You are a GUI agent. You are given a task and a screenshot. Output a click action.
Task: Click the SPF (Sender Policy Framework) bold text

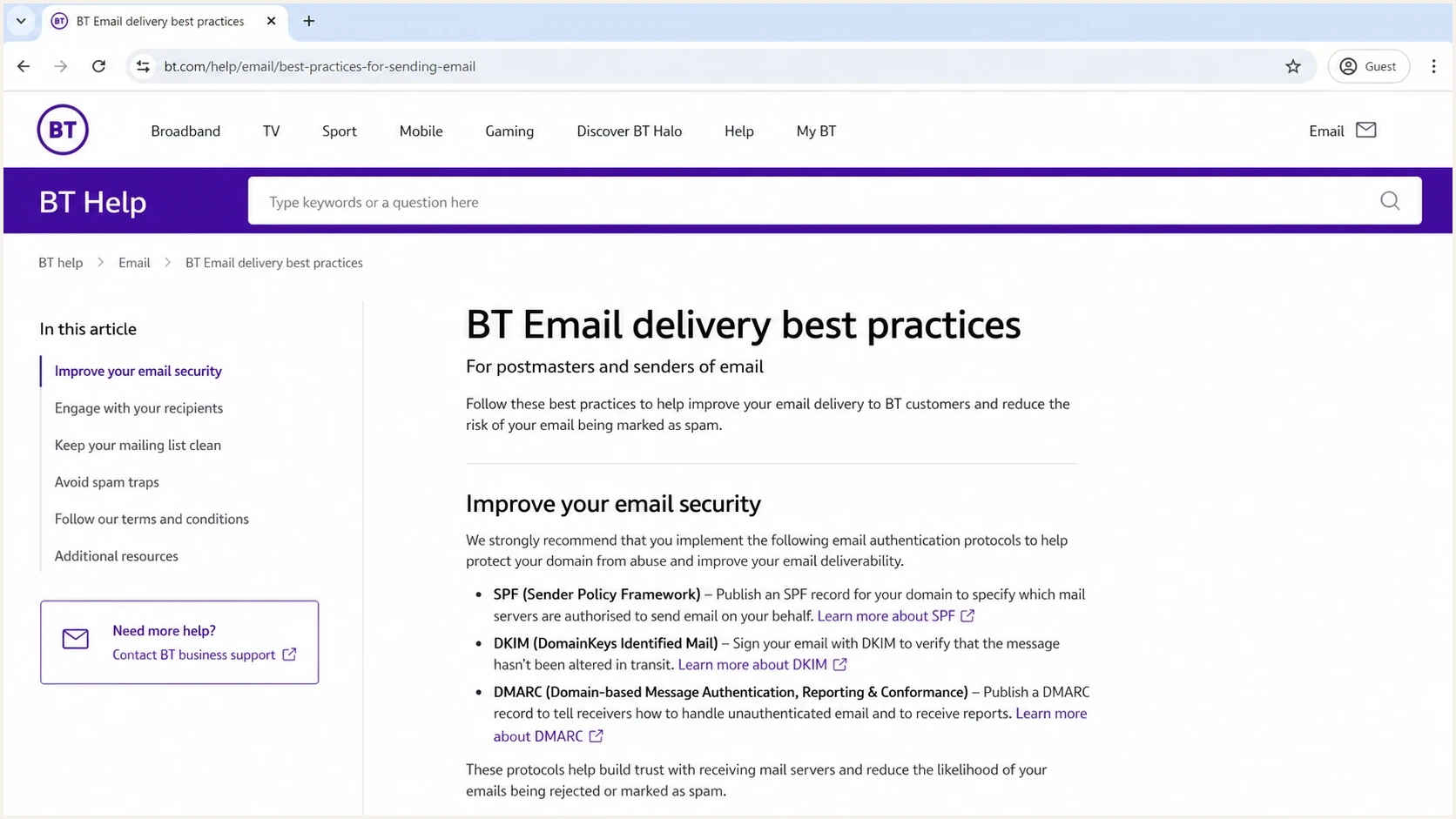(597, 594)
